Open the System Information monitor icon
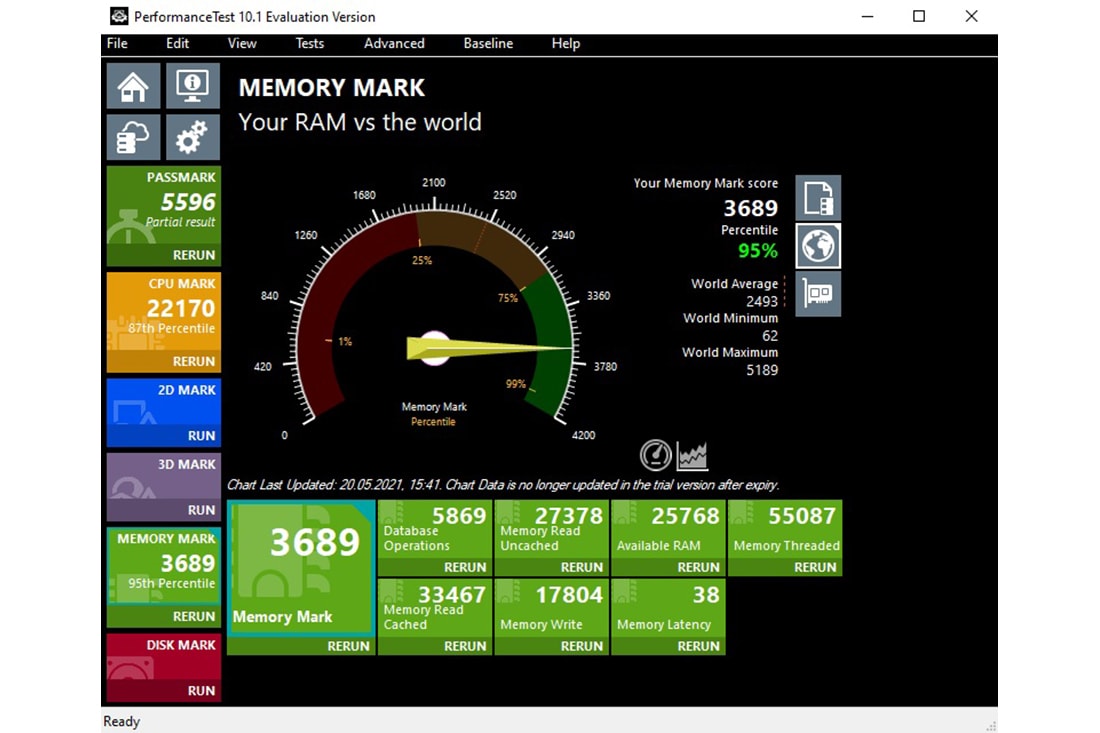Image resolution: width=1100 pixels, height=733 pixels. point(192,87)
